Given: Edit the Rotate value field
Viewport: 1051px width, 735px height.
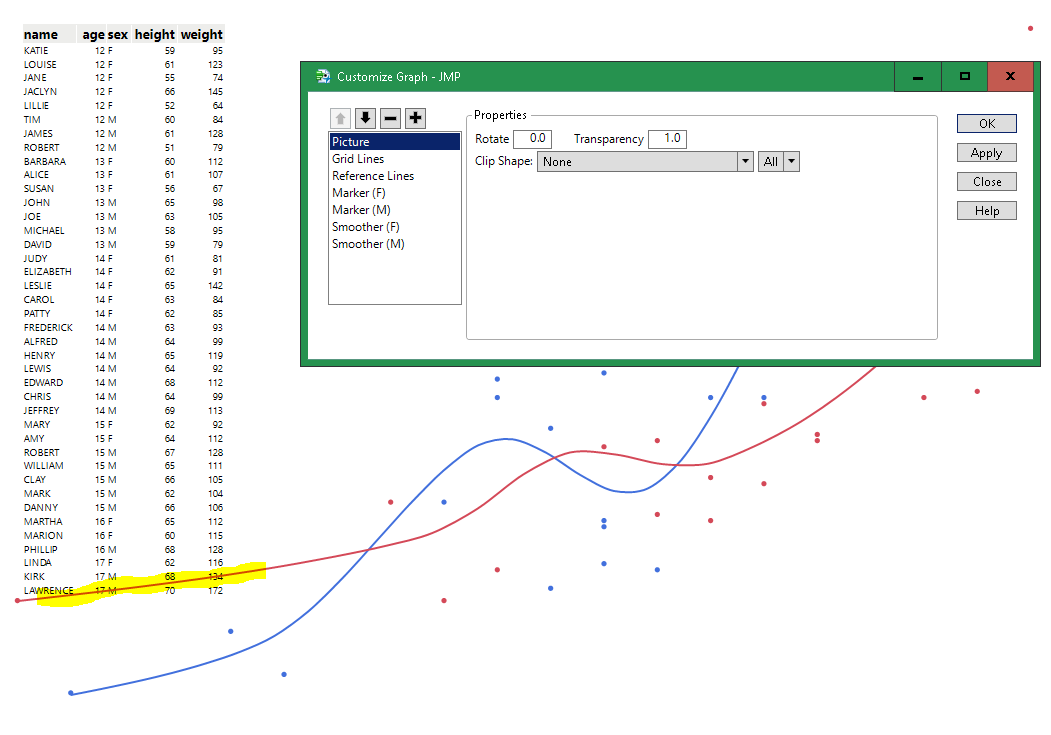Looking at the screenshot, I should pyautogui.click(x=533, y=139).
